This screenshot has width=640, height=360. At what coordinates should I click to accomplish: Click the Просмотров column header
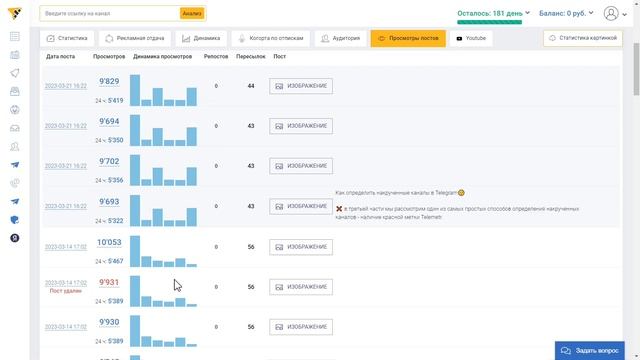(109, 57)
